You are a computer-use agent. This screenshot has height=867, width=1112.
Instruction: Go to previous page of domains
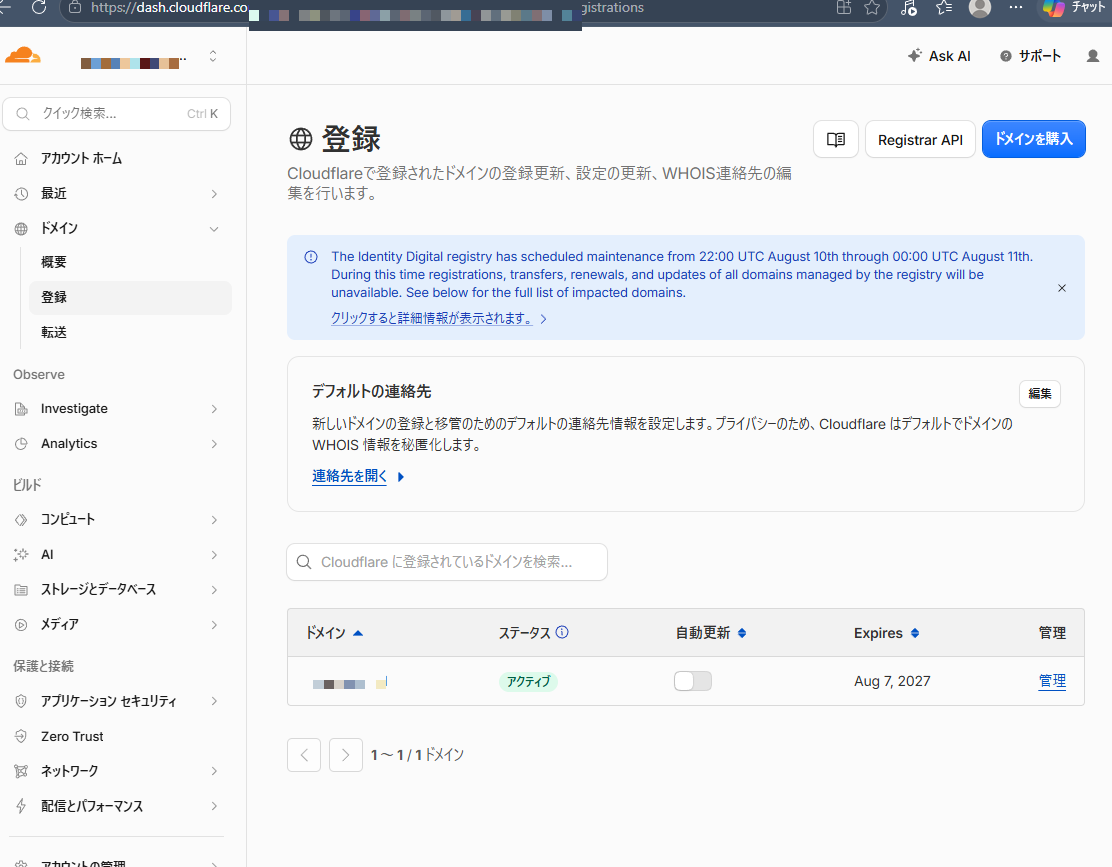[304, 755]
